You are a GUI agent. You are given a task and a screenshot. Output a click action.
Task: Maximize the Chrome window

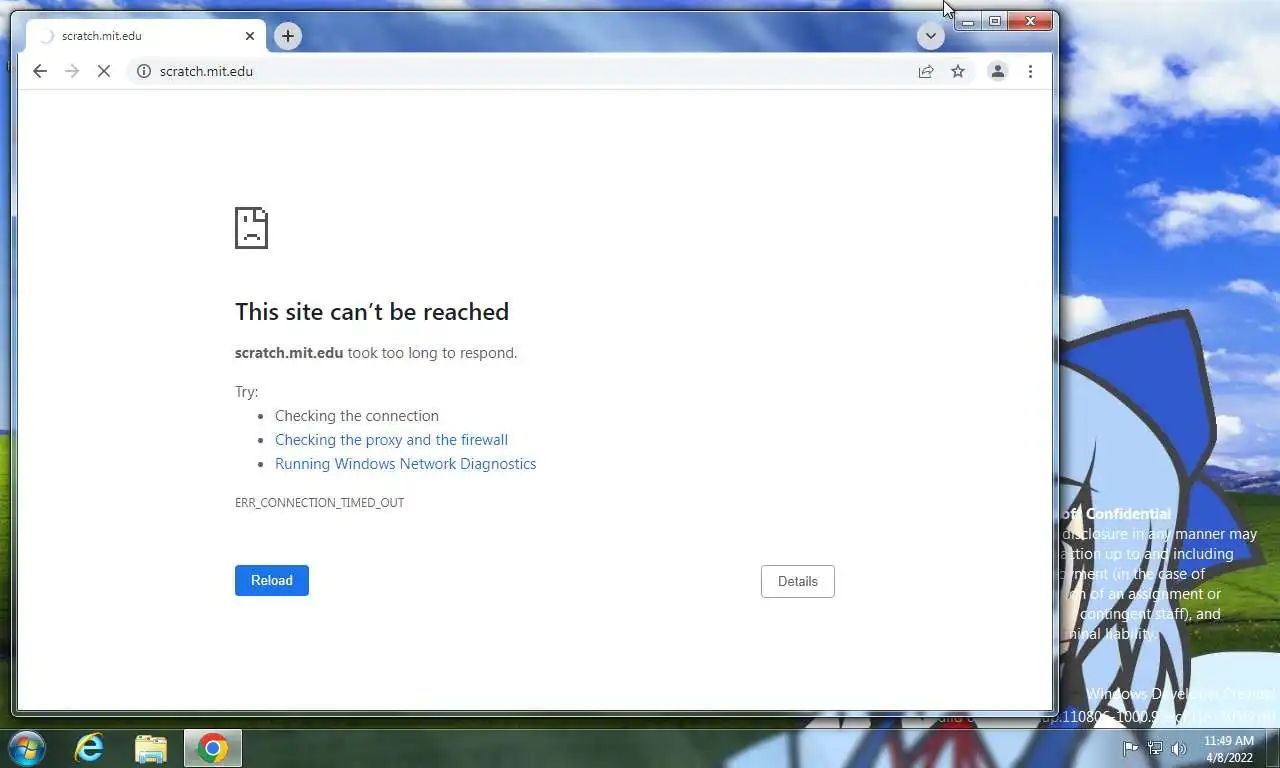click(995, 21)
